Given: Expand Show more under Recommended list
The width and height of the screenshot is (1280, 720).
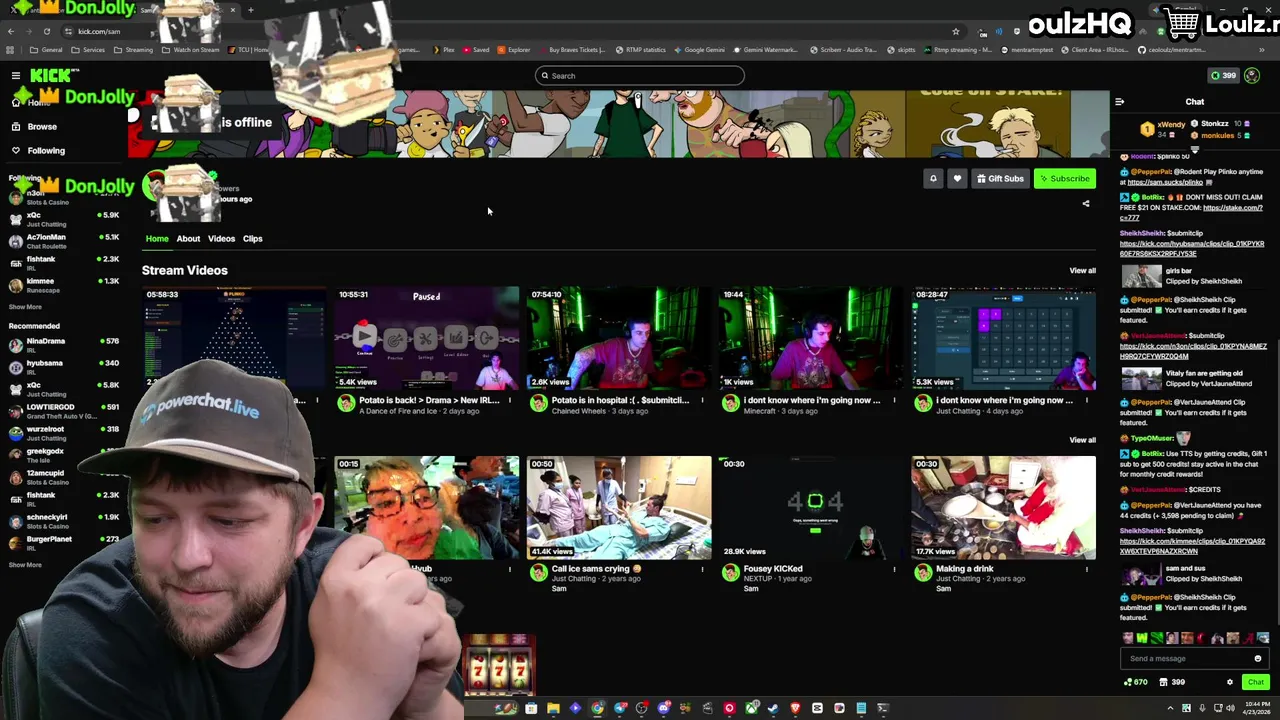Looking at the screenshot, I should [x=25, y=565].
